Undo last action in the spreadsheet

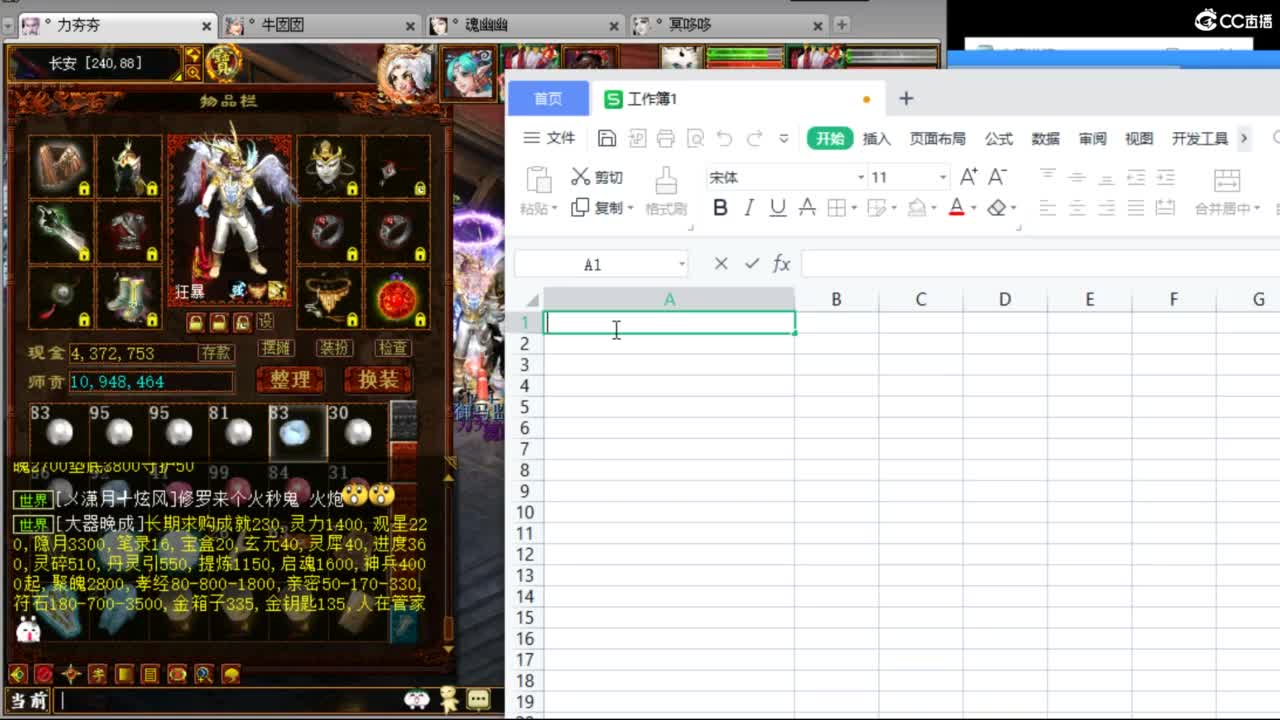725,138
